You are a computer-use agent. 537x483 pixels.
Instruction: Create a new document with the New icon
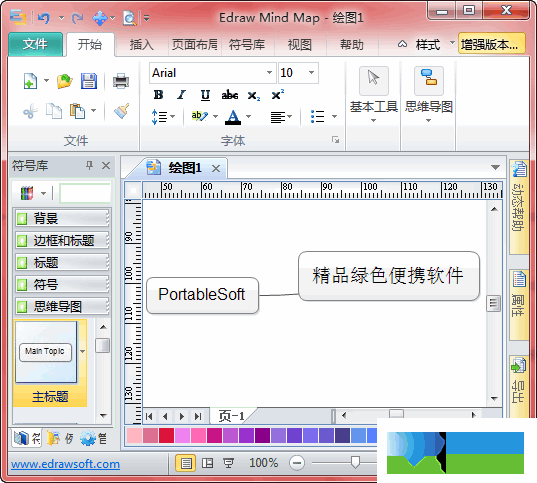30,81
